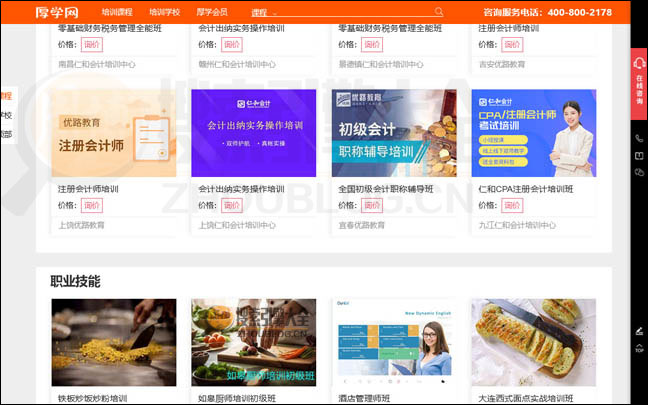
Task: Open 厚学会员 in the navigation bar
Action: tap(212, 12)
